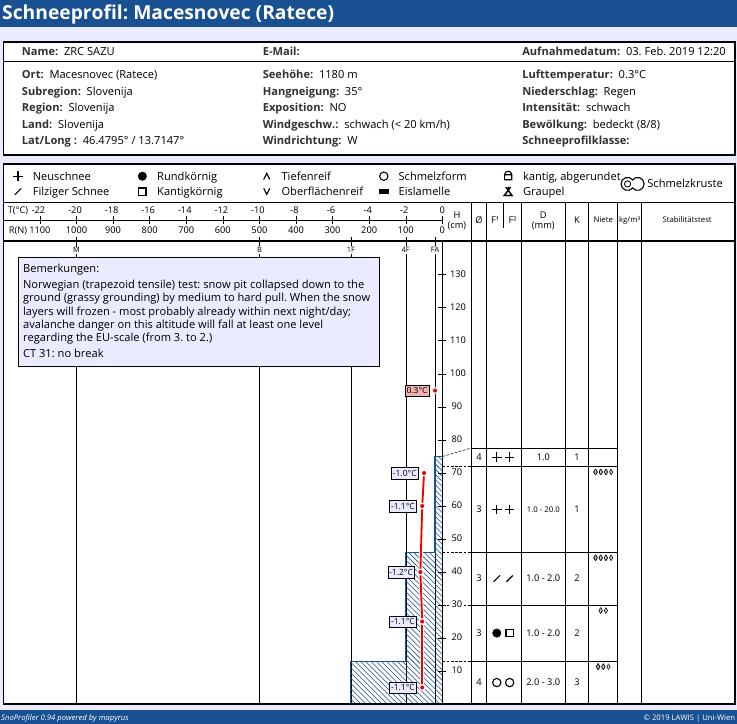Click the Niederschlag value Regen
Viewport: 737px width, 724px height.
(x=619, y=91)
